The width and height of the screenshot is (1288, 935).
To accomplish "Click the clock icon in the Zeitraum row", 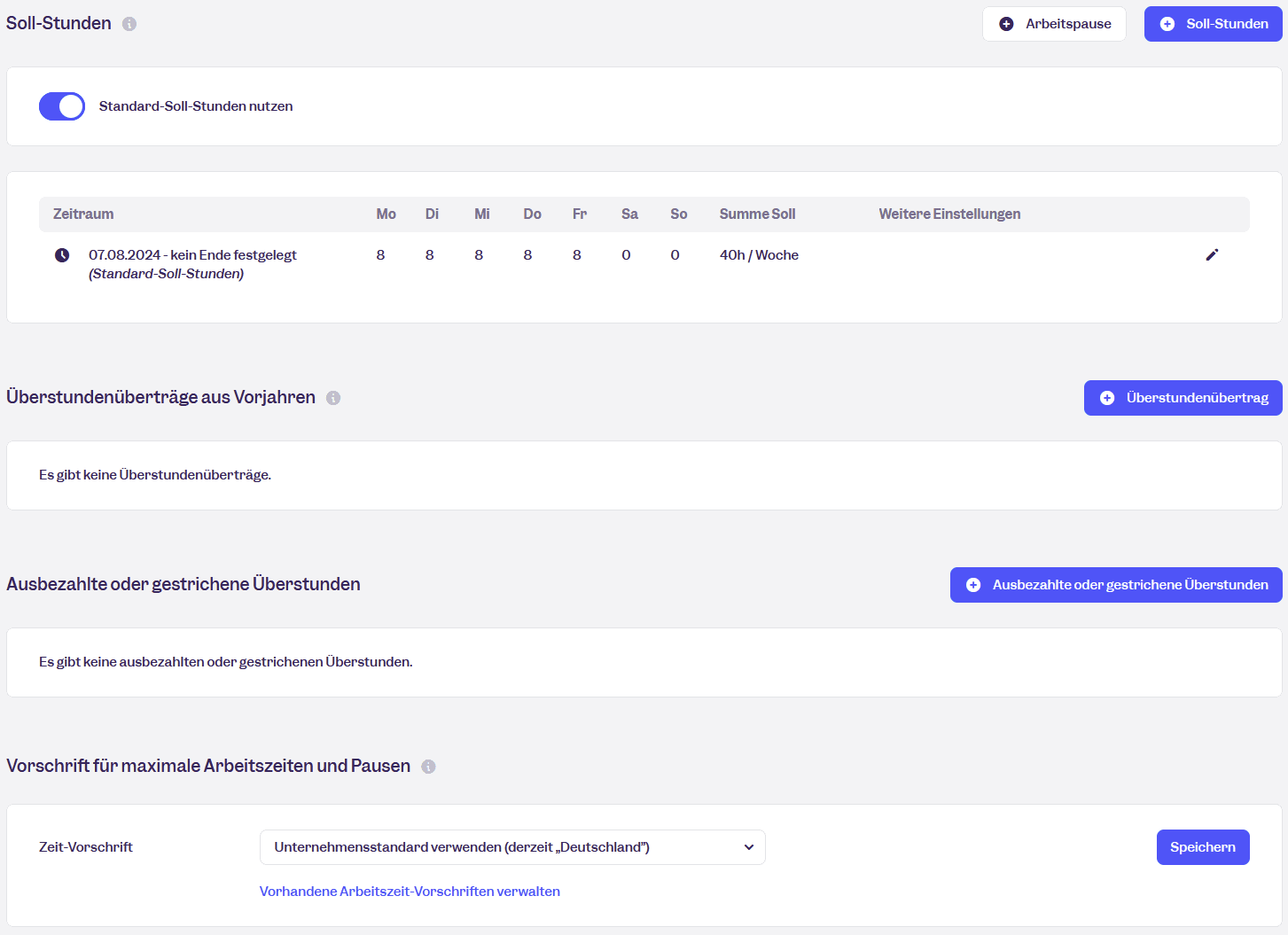I will click(x=62, y=255).
